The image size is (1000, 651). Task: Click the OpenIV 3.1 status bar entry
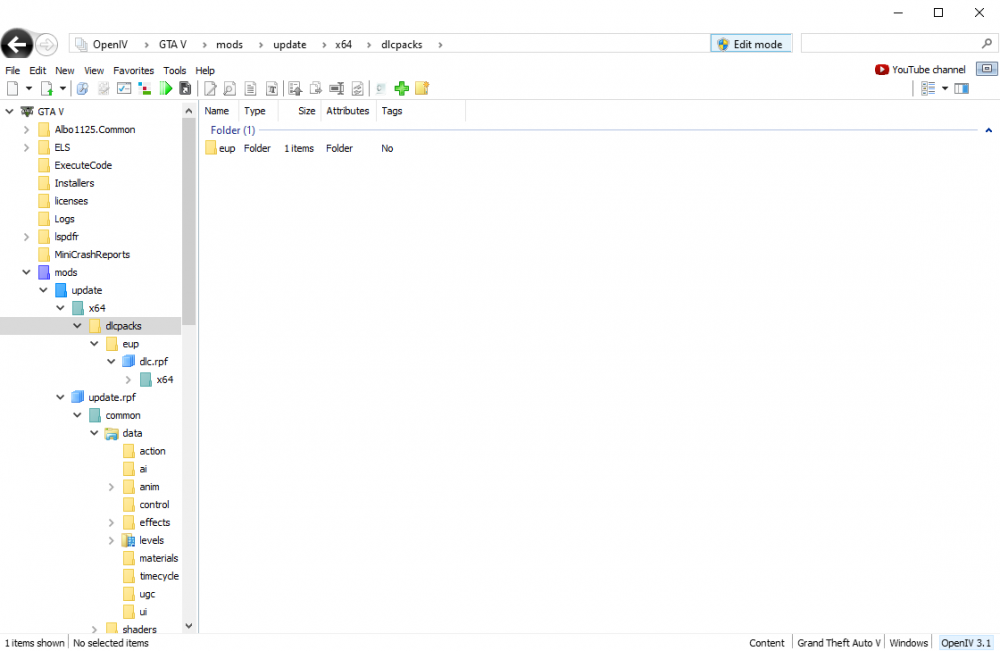966,643
